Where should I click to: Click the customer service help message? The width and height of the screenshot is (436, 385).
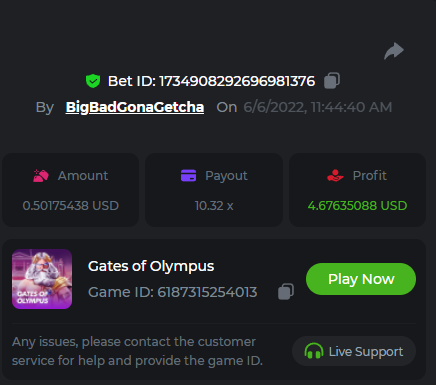pyautogui.click(x=137, y=351)
